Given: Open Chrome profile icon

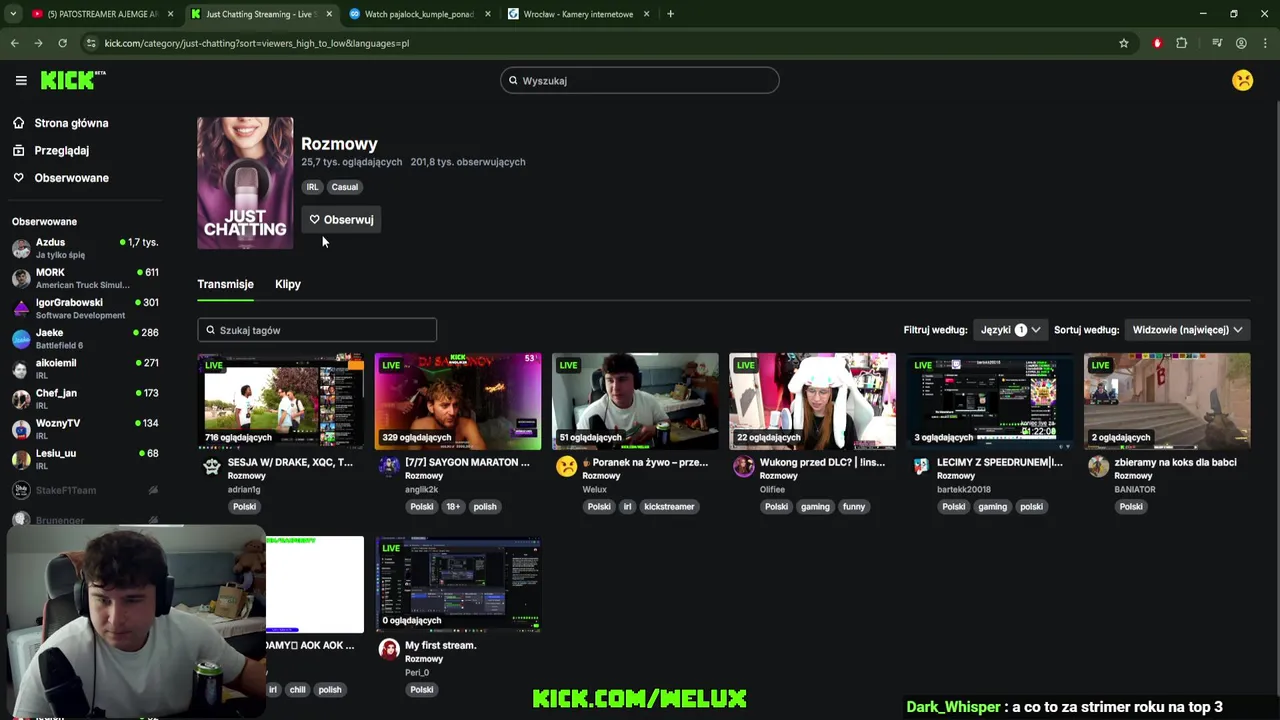Looking at the screenshot, I should click(1241, 43).
